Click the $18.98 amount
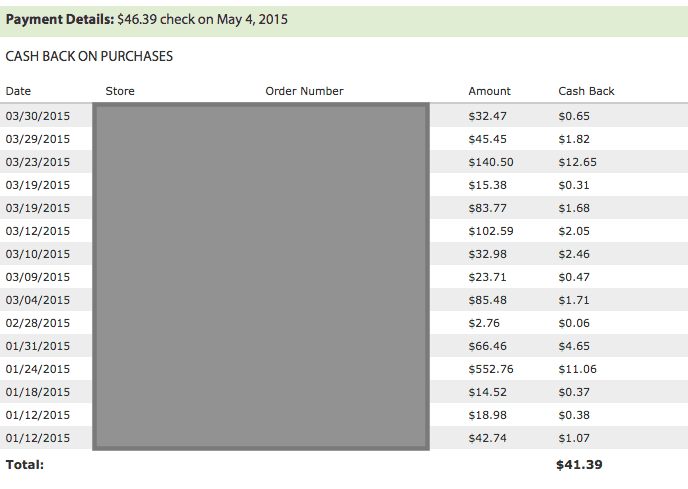This screenshot has height=489, width=688. pyautogui.click(x=487, y=415)
